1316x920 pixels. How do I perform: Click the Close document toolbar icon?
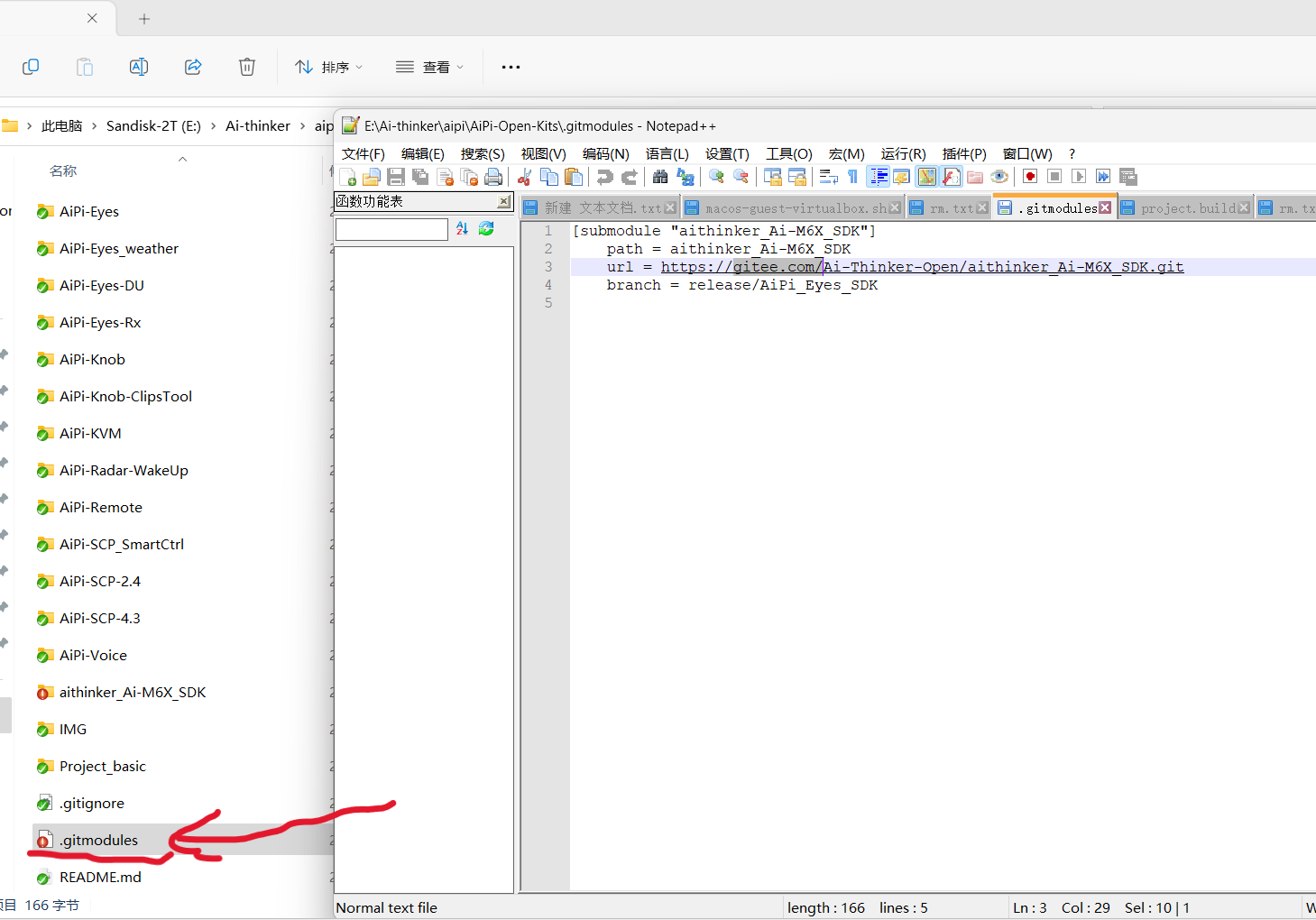tap(445, 177)
